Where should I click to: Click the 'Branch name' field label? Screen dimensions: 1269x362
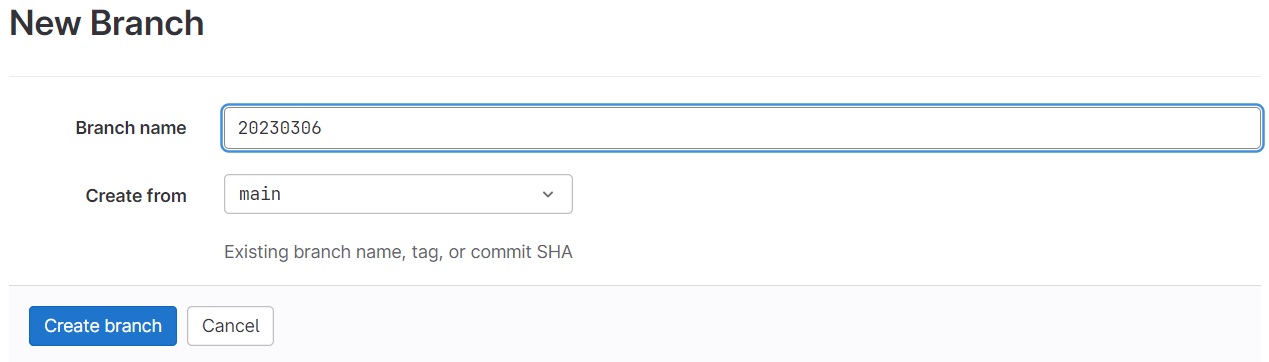point(131,128)
